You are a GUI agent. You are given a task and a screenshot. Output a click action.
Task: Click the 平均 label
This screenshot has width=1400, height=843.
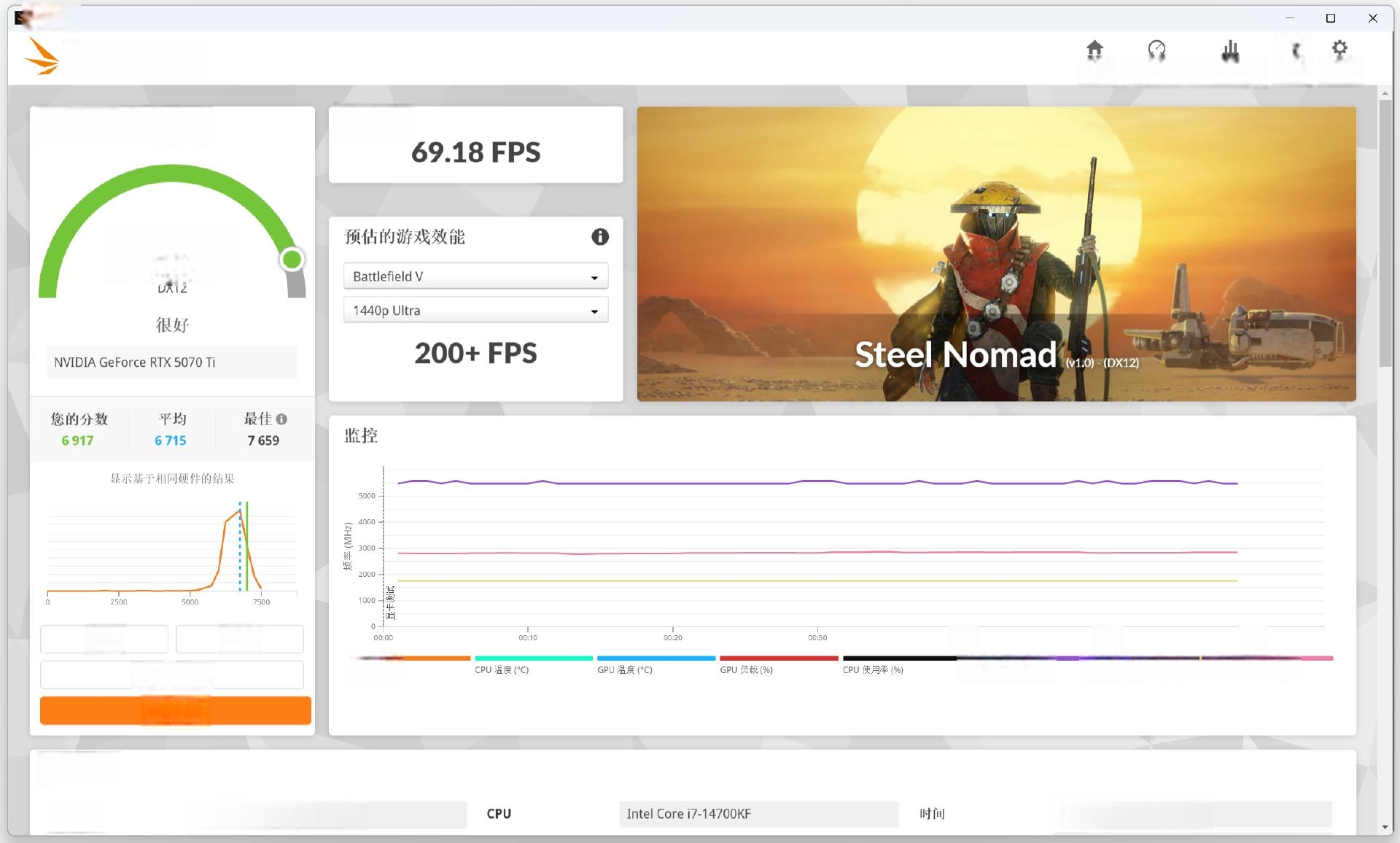tap(172, 419)
